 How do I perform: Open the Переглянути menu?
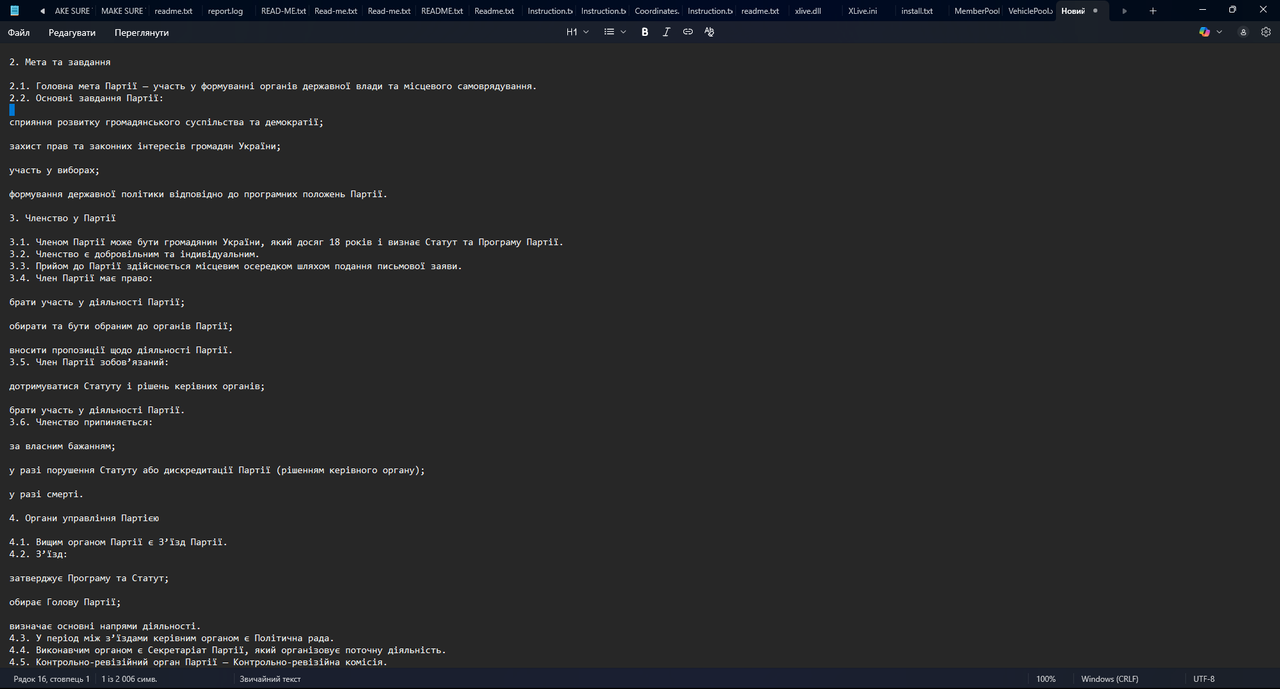(x=141, y=32)
